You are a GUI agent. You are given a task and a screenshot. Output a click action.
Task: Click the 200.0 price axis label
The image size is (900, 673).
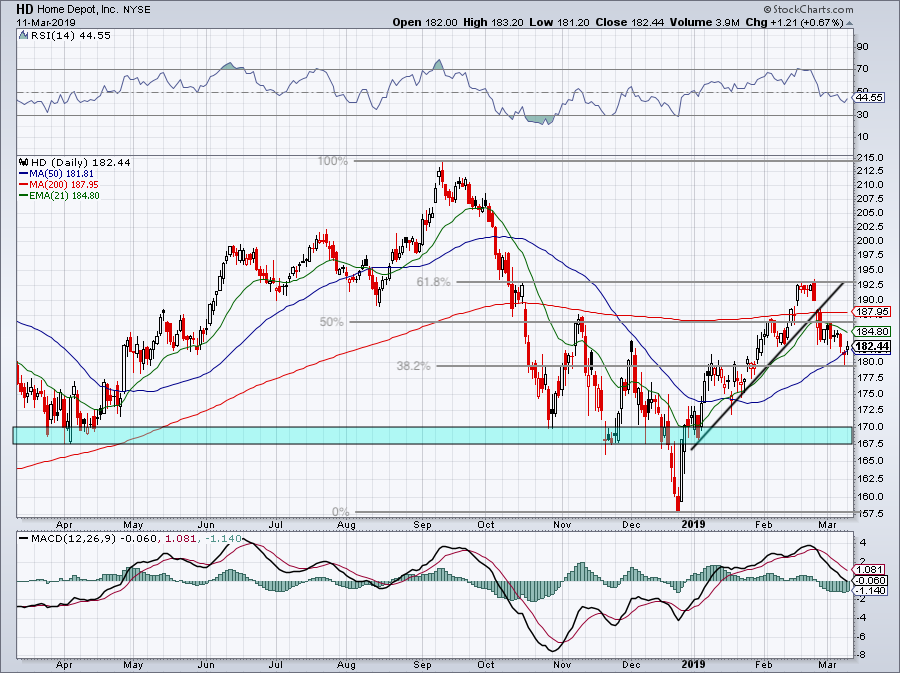point(870,240)
